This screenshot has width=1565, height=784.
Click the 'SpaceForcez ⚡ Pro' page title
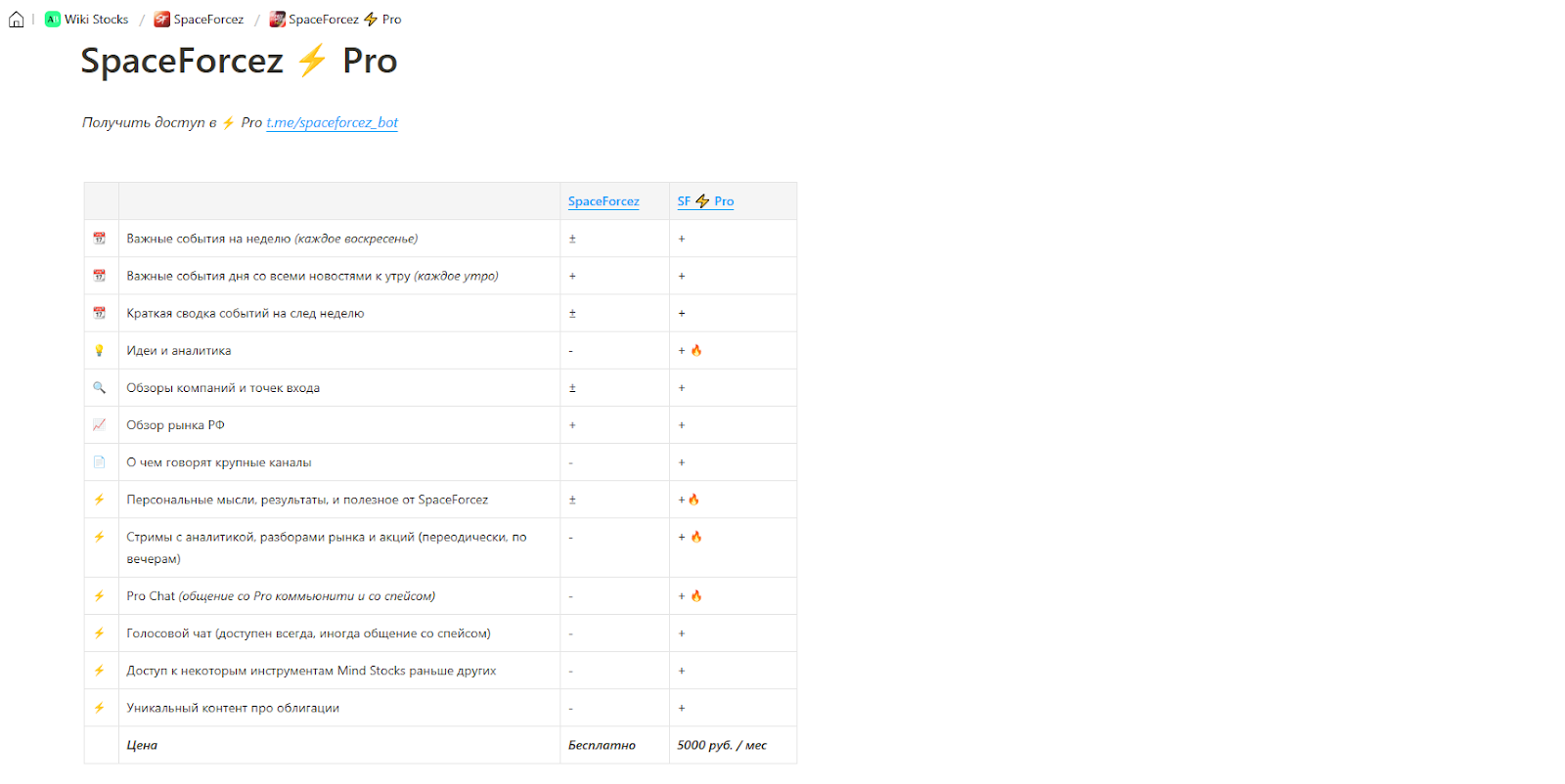tap(239, 61)
